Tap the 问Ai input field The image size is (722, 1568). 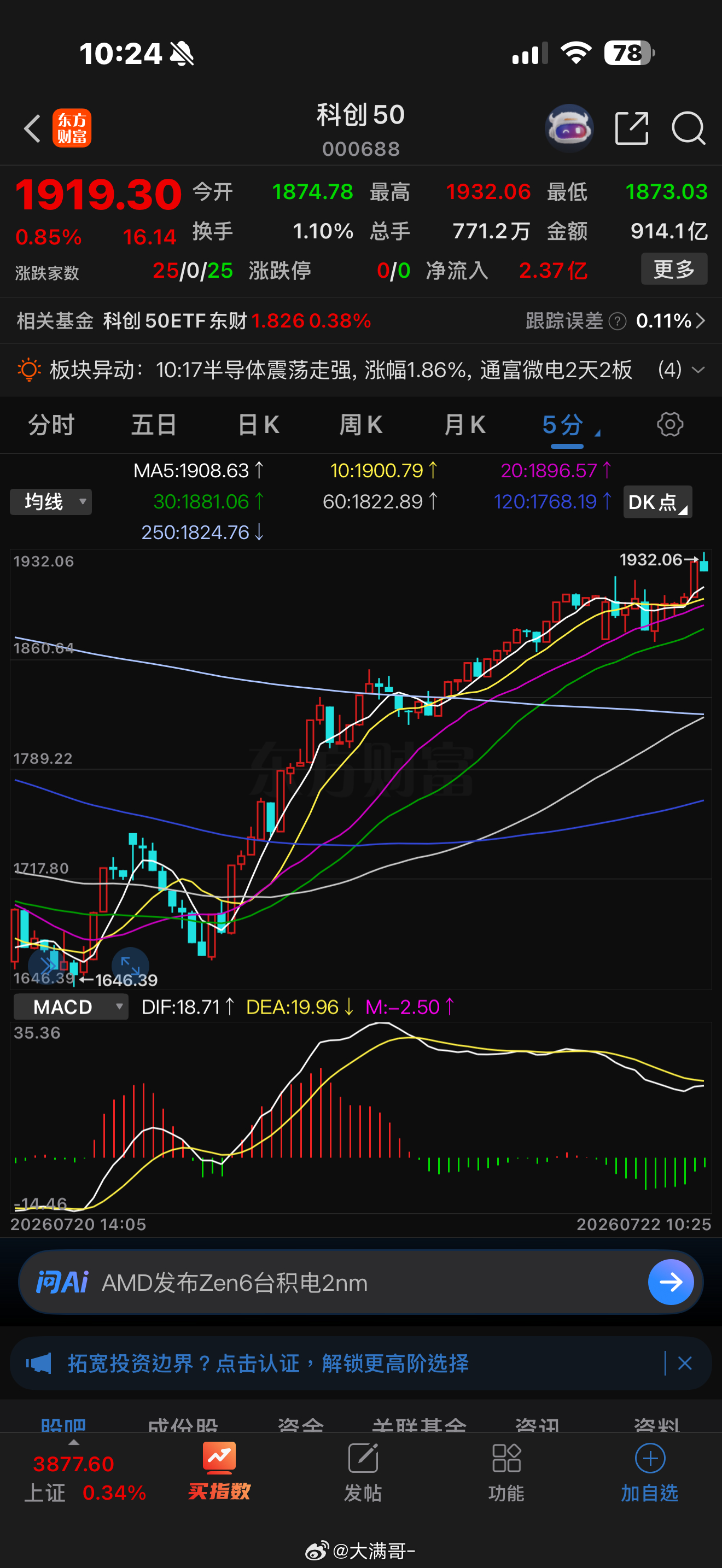pyautogui.click(x=361, y=1282)
